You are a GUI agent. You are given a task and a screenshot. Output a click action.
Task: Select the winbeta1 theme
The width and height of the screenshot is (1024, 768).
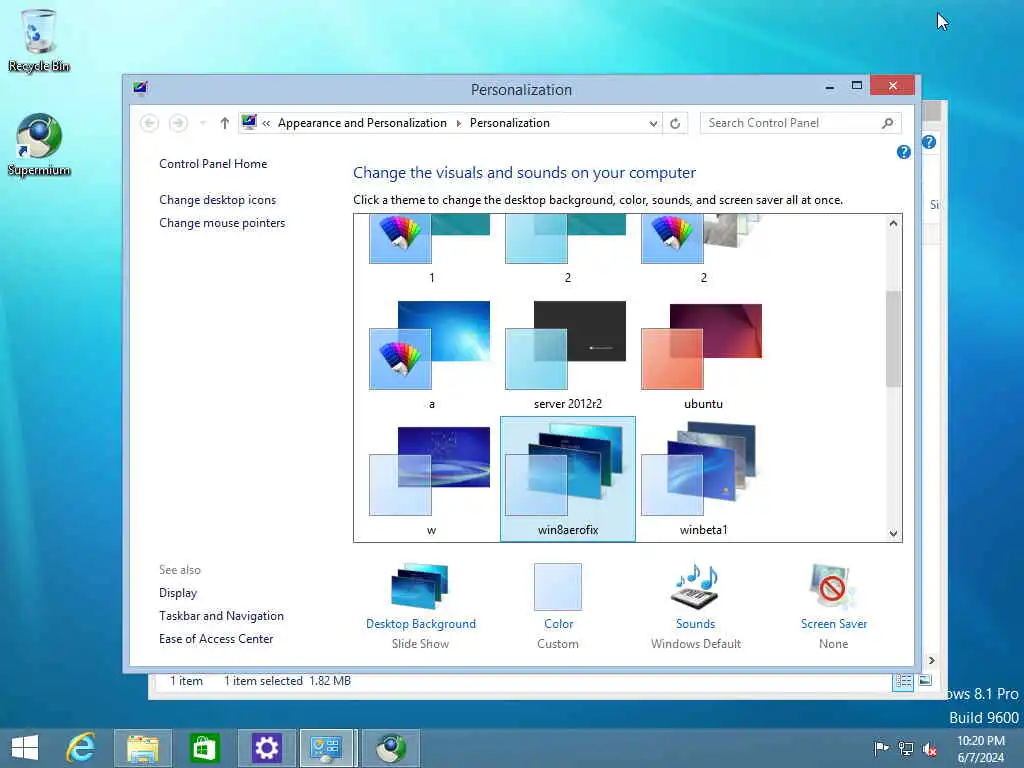point(703,479)
